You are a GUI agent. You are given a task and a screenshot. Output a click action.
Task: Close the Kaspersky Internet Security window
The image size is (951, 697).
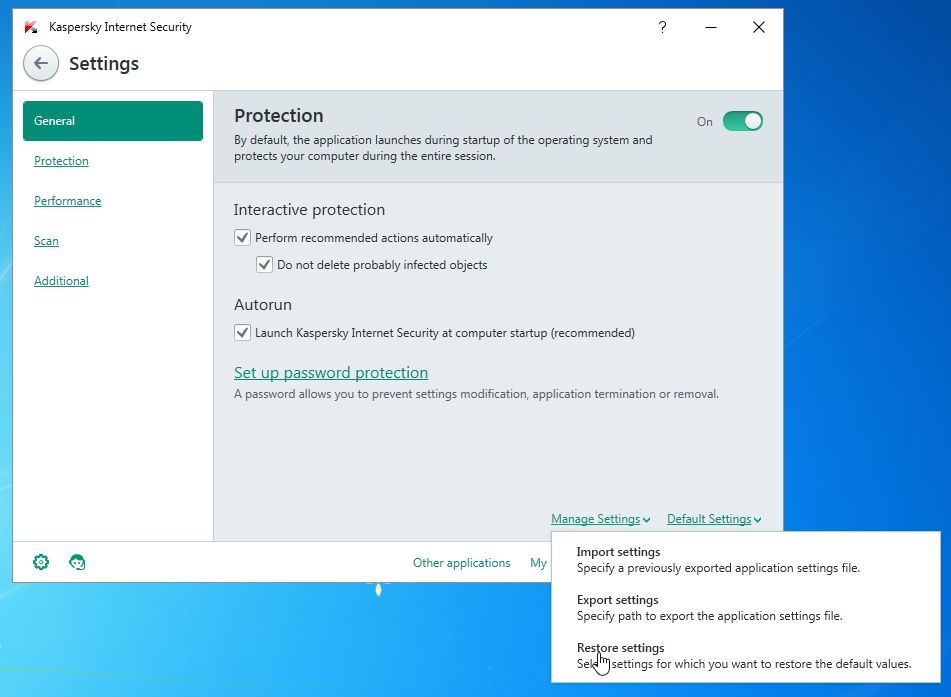759,27
